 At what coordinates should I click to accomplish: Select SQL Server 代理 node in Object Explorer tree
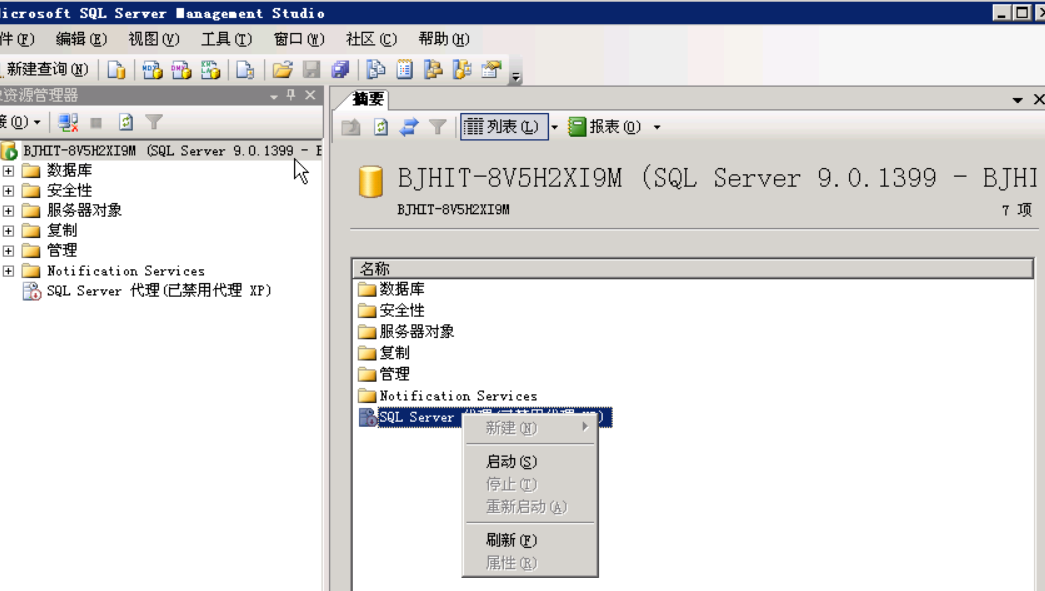(159, 291)
